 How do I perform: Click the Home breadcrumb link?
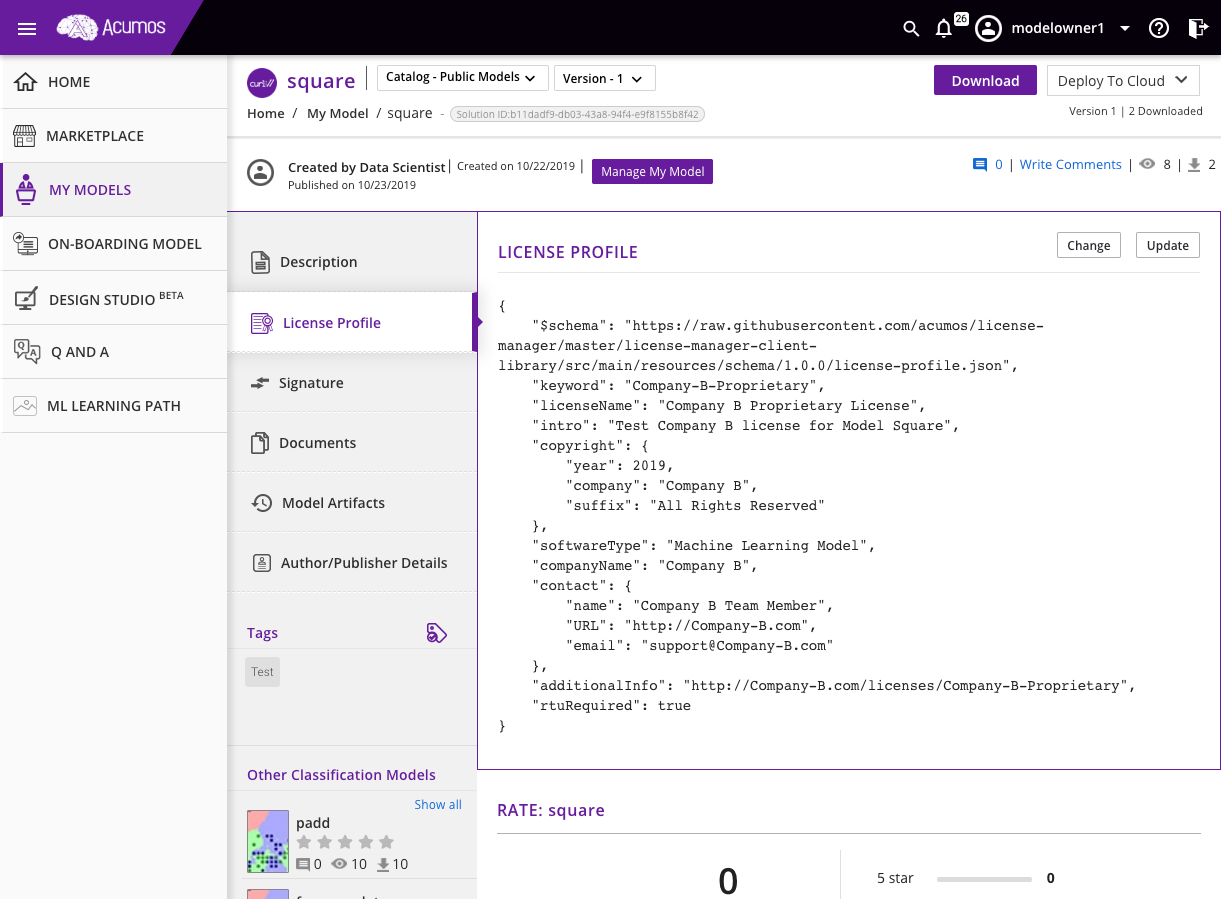click(x=266, y=114)
